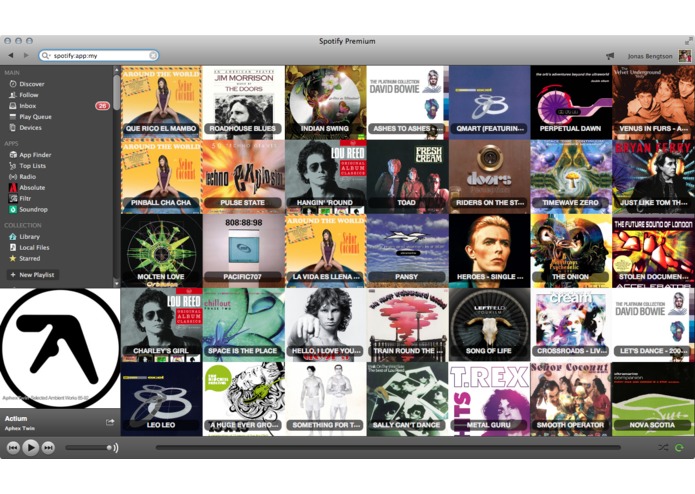This screenshot has width=695, height=494.
Task: Open Starred tracks
Action: click(x=29, y=258)
